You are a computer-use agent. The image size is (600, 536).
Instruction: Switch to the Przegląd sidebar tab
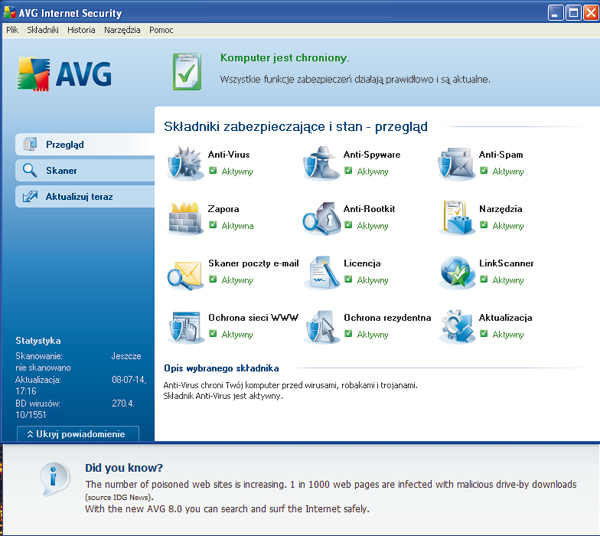(84, 144)
